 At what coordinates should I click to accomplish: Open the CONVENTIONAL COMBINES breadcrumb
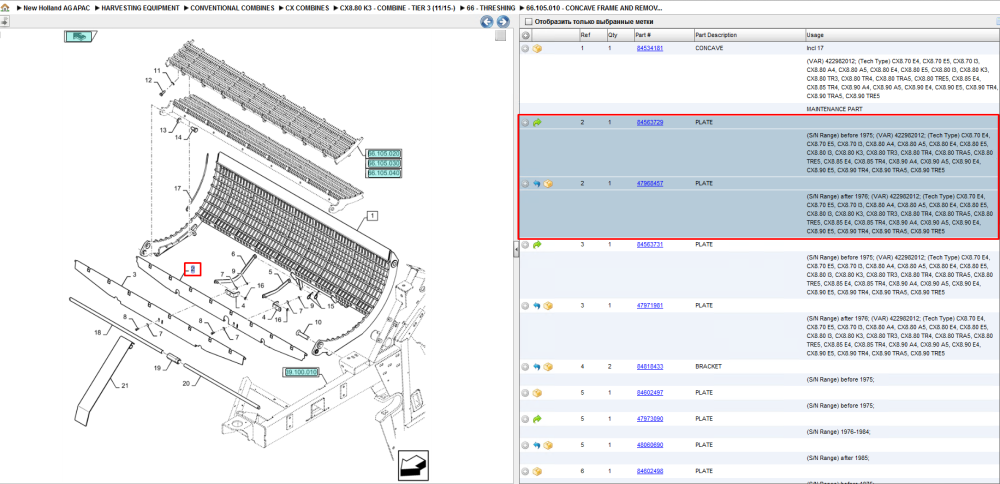pyautogui.click(x=232, y=8)
